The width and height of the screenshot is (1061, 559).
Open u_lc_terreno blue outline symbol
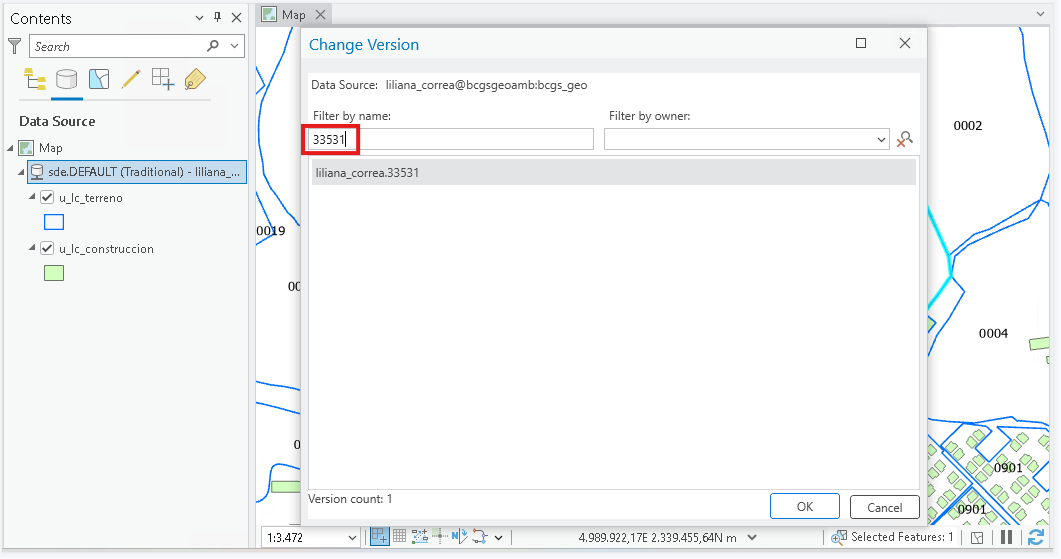(x=53, y=222)
